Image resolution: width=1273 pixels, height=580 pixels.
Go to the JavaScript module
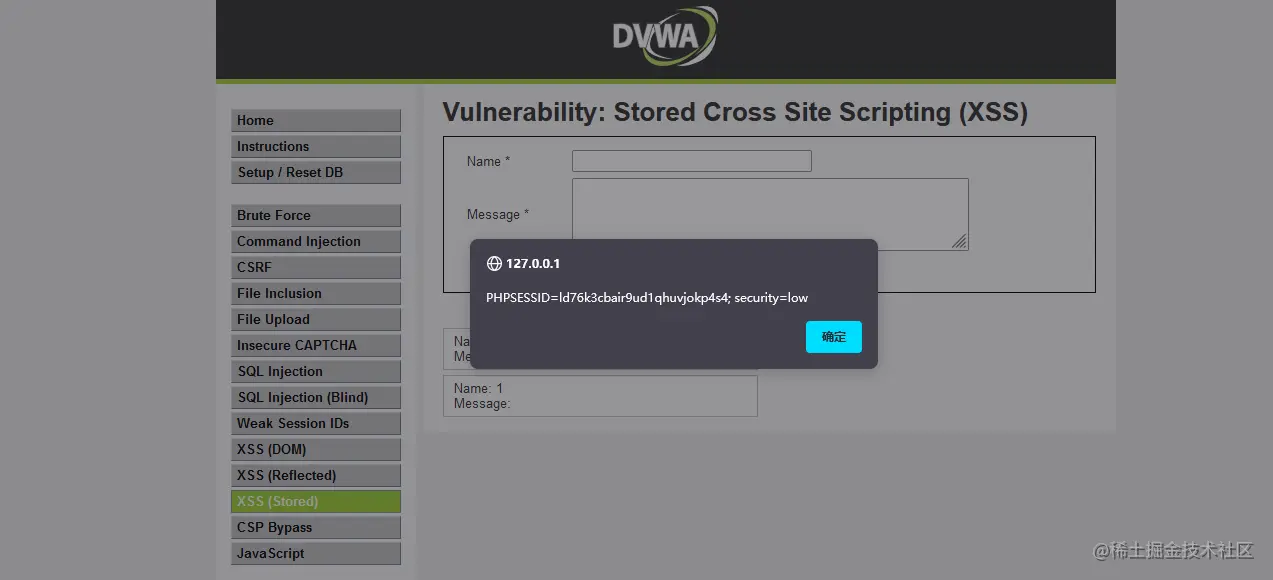click(316, 553)
